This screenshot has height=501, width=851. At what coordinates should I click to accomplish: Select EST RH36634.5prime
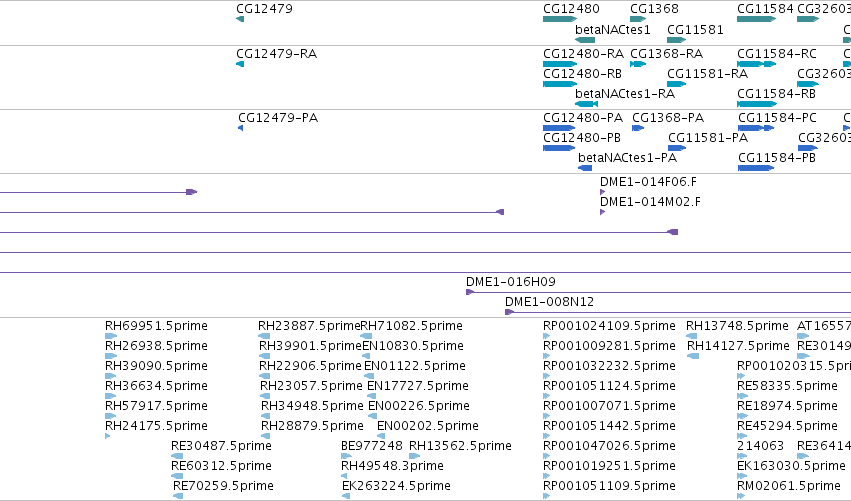click(156, 386)
